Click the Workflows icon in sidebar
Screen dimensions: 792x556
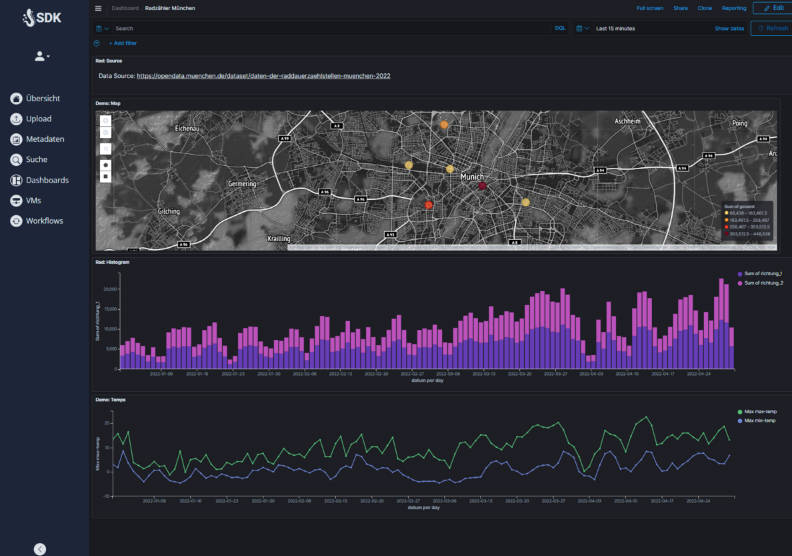[x=16, y=221]
